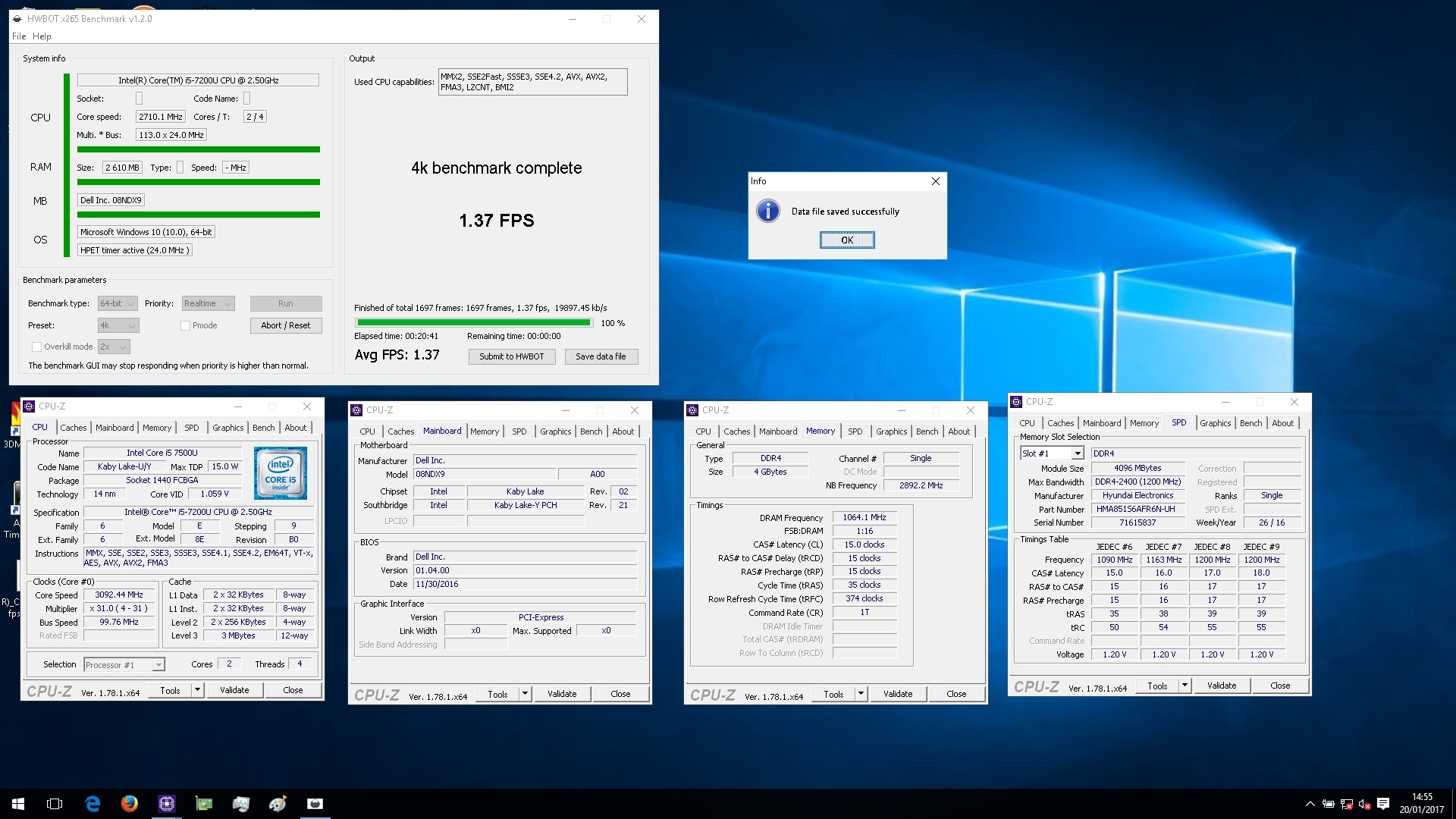Click Submit to HWBOT button
The image size is (1456, 819).
[x=512, y=356]
